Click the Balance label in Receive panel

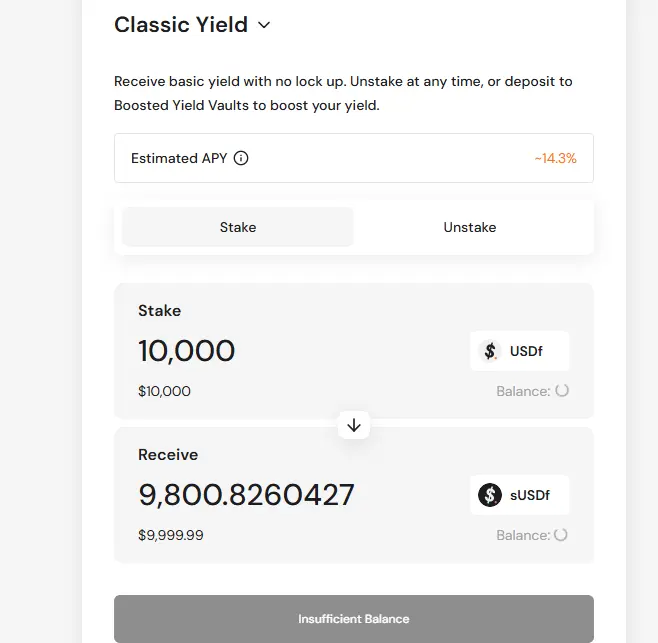pyautogui.click(x=523, y=535)
